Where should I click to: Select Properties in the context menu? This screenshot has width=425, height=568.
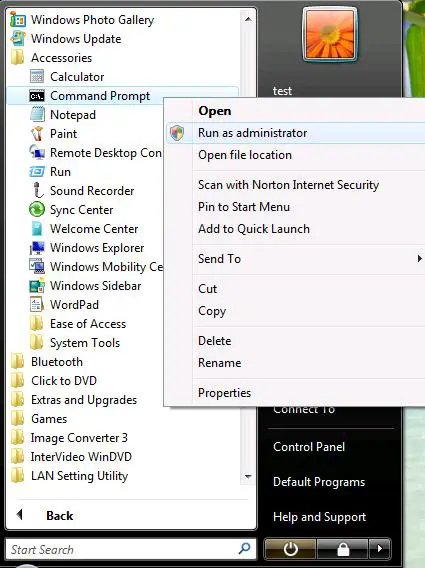pyautogui.click(x=224, y=393)
